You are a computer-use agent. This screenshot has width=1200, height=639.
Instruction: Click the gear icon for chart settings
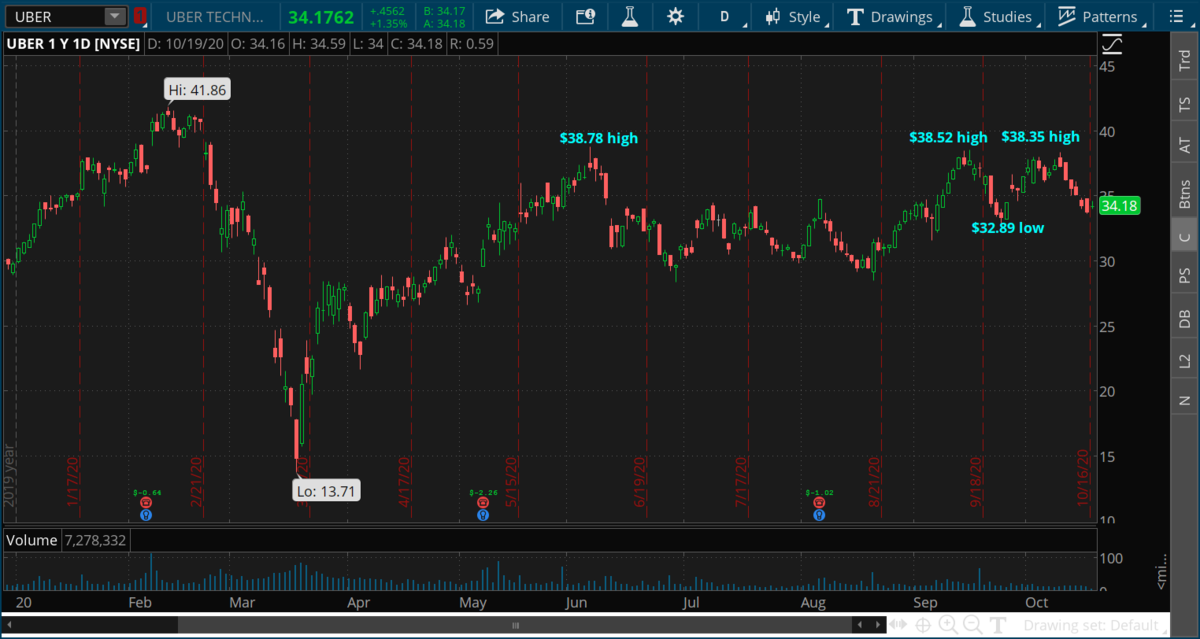(x=675, y=17)
